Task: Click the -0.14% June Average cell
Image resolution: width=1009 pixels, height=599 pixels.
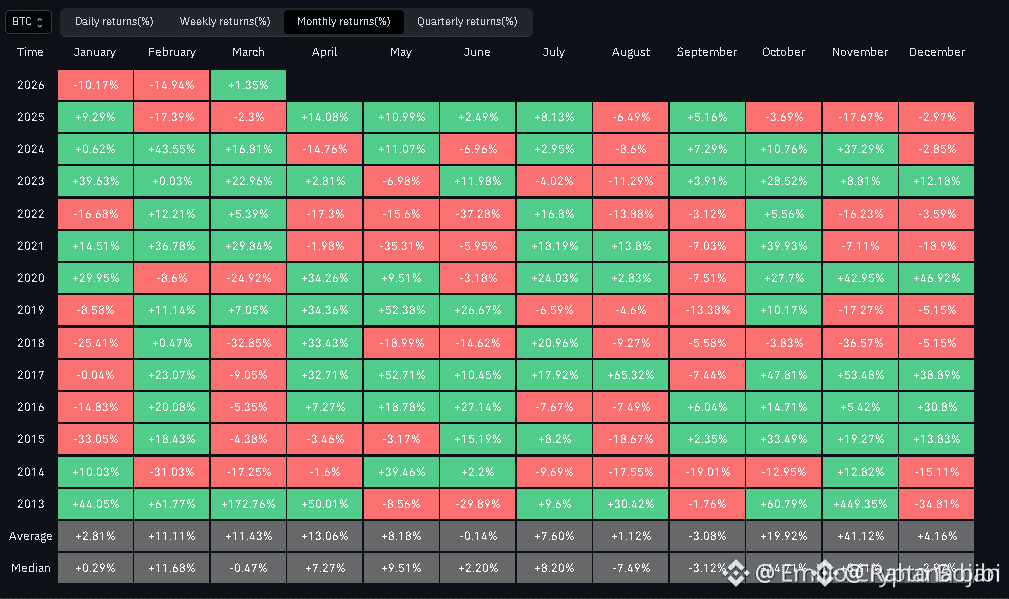Action: [x=477, y=537]
